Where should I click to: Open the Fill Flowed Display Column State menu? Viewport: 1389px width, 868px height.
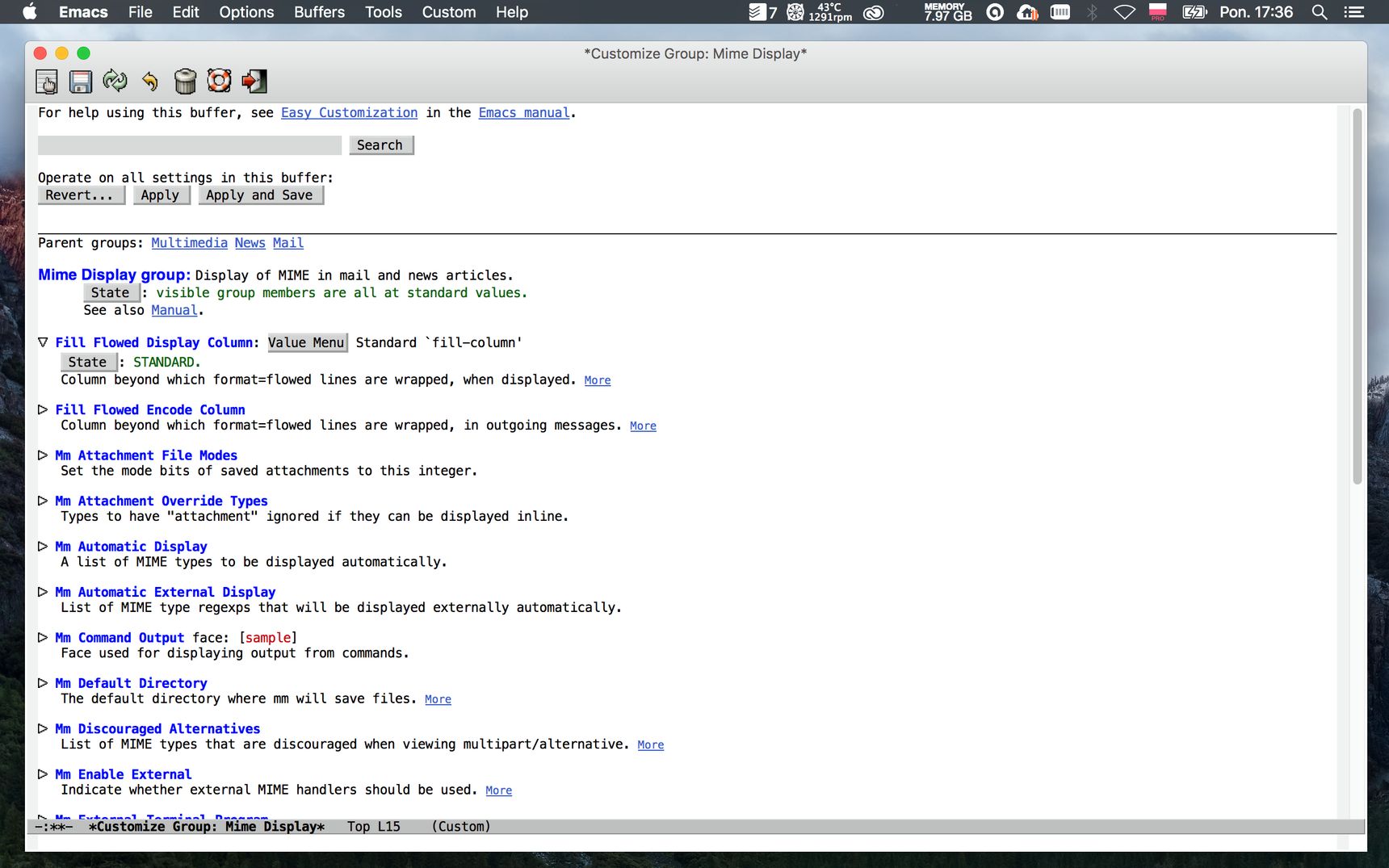pyautogui.click(x=88, y=362)
